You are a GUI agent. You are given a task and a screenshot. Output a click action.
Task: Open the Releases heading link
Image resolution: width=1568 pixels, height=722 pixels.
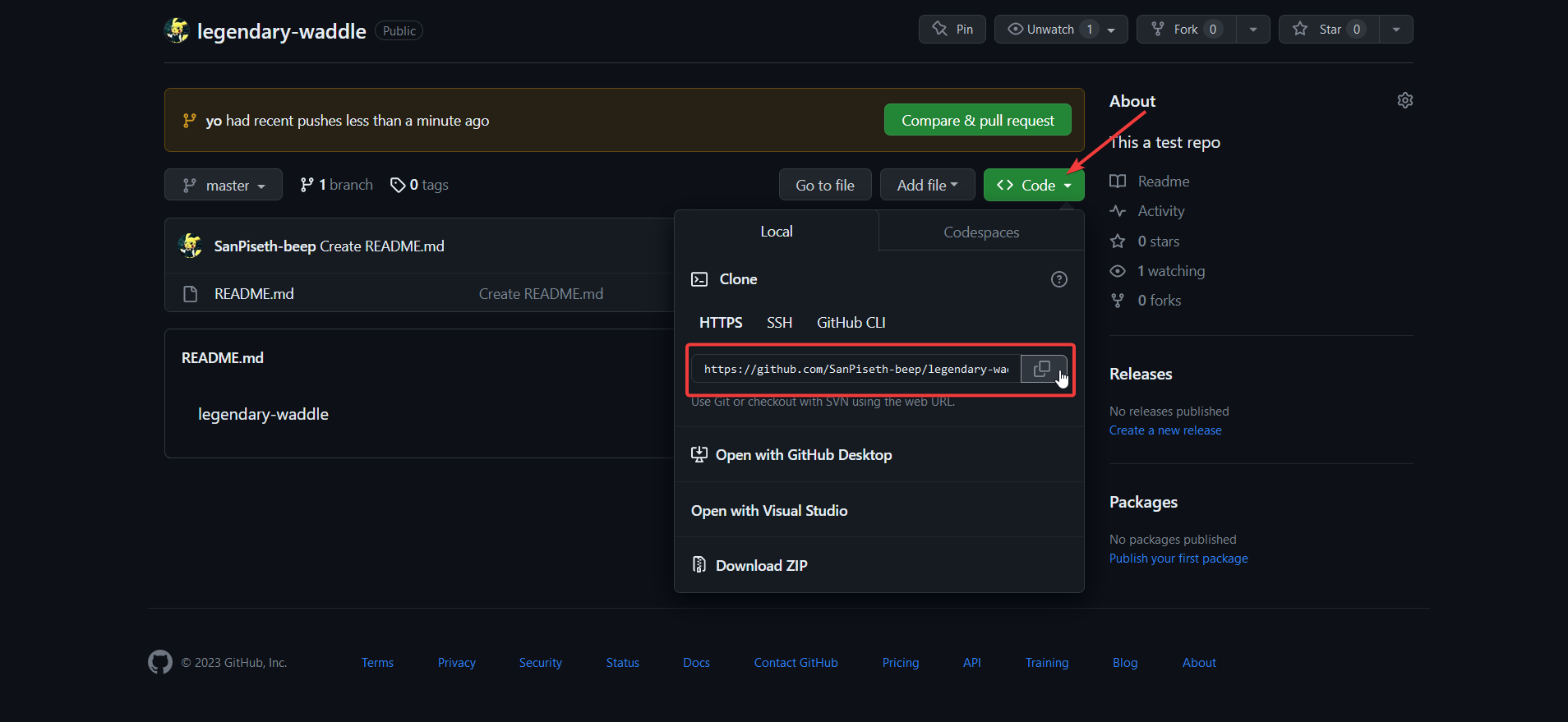pos(1141,374)
